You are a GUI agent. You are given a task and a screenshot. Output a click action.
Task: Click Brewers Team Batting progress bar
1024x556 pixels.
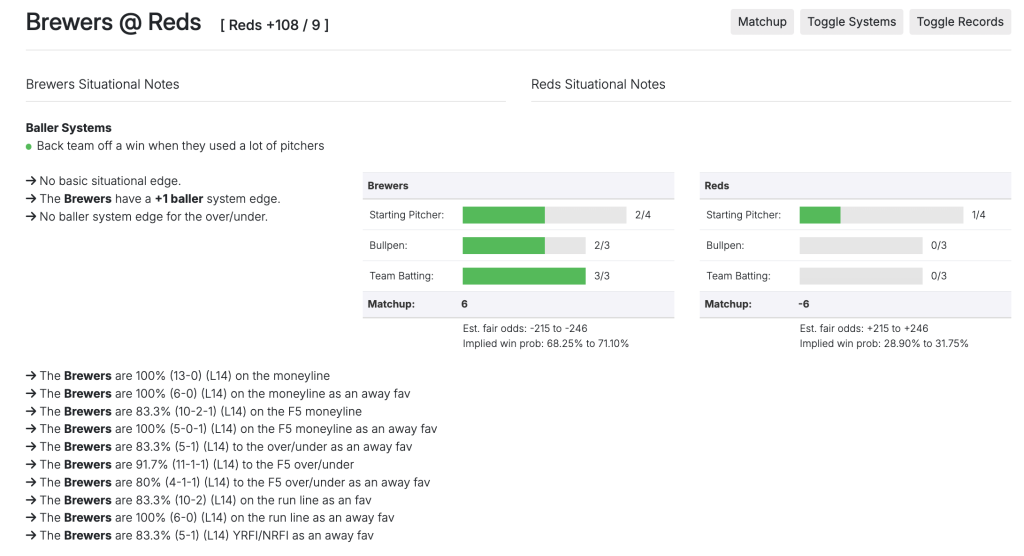tap(524, 276)
